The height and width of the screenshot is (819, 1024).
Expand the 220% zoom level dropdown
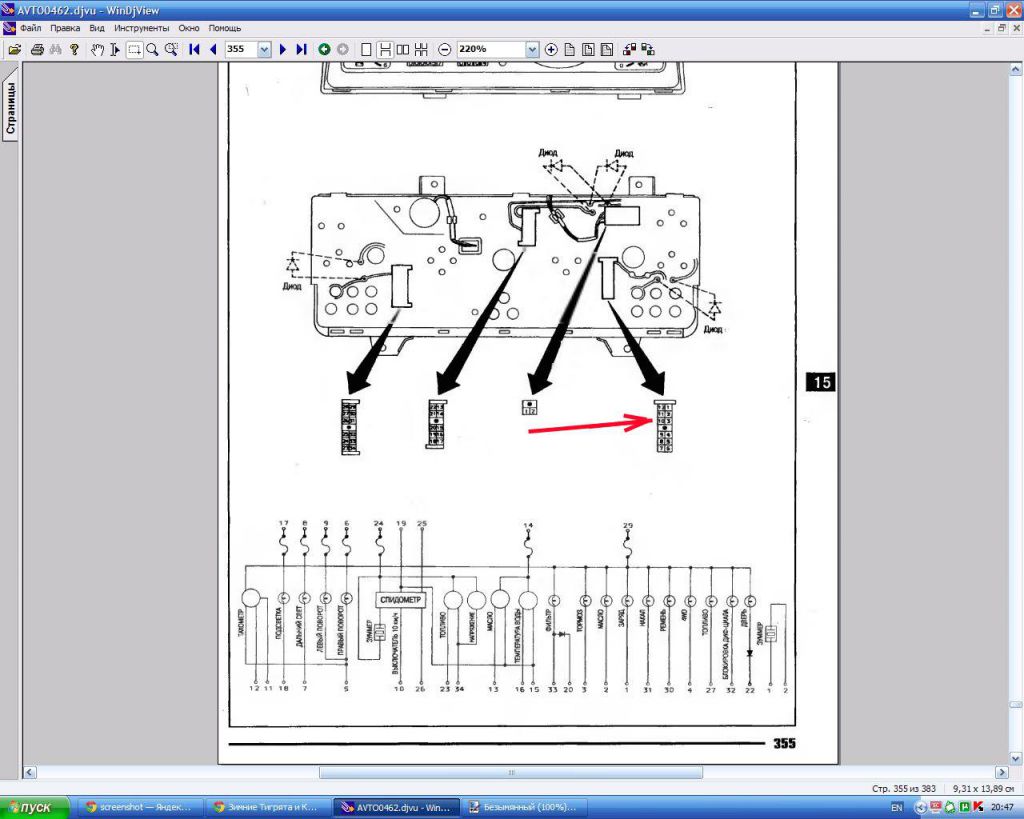[531, 49]
